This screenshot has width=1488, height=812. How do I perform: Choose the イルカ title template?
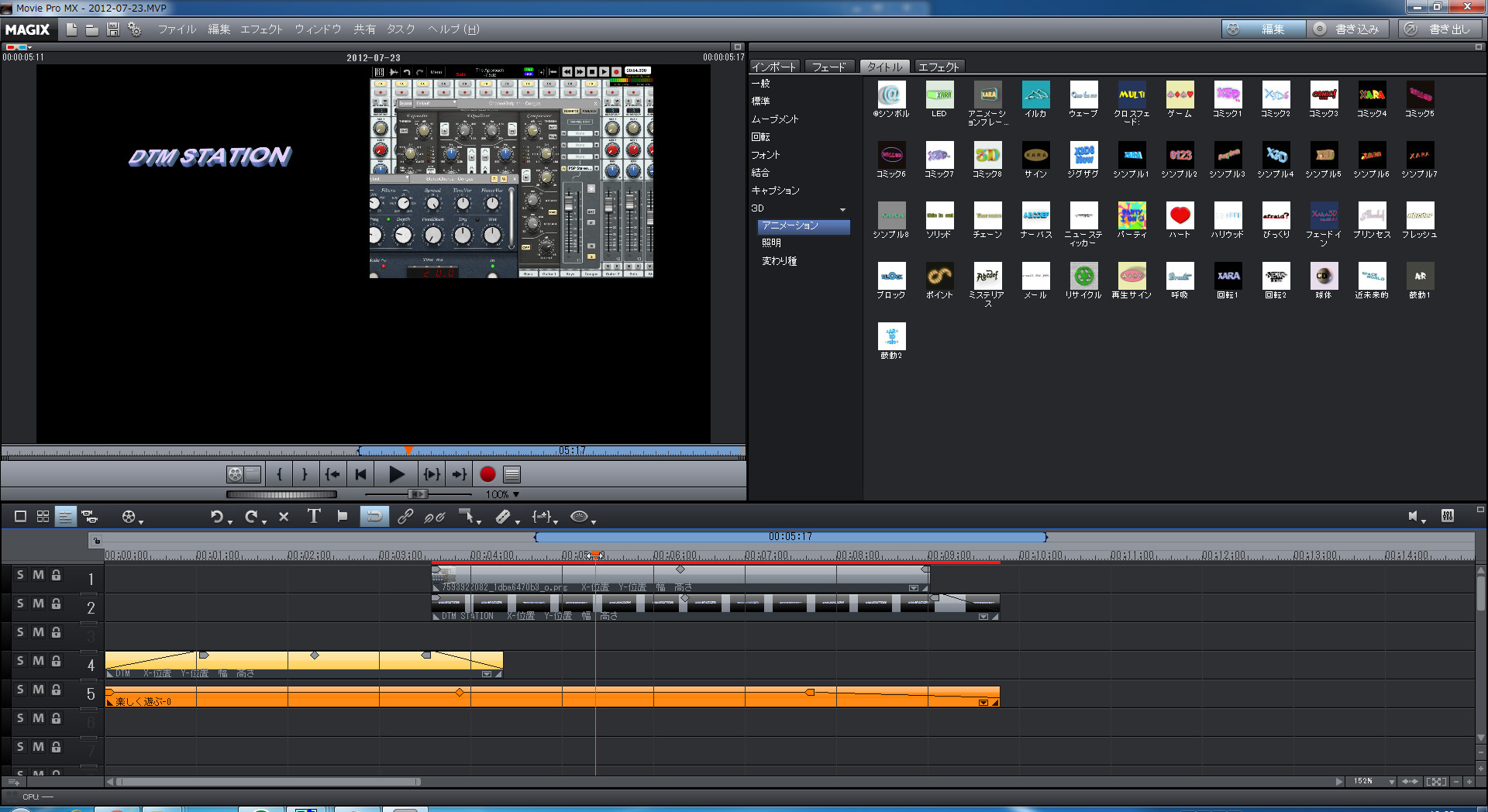click(x=1035, y=98)
